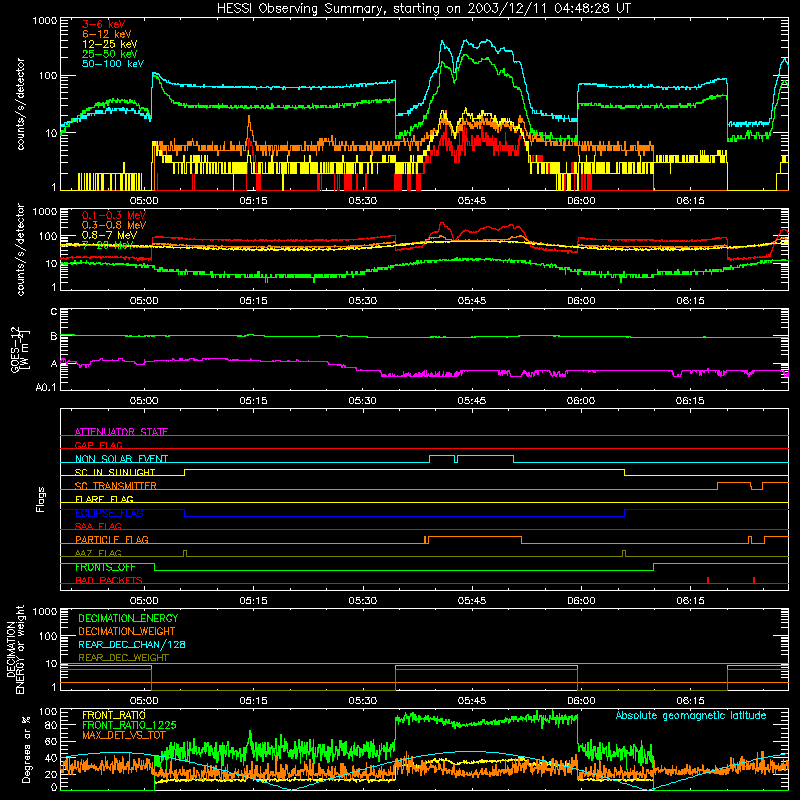
Task: Click the ECLIPSE_FLAG label
Action: (x=109, y=513)
